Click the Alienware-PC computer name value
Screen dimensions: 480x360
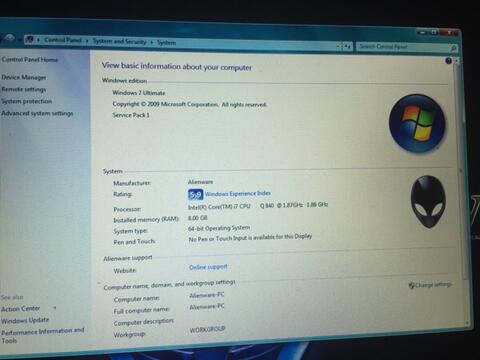tap(207, 295)
